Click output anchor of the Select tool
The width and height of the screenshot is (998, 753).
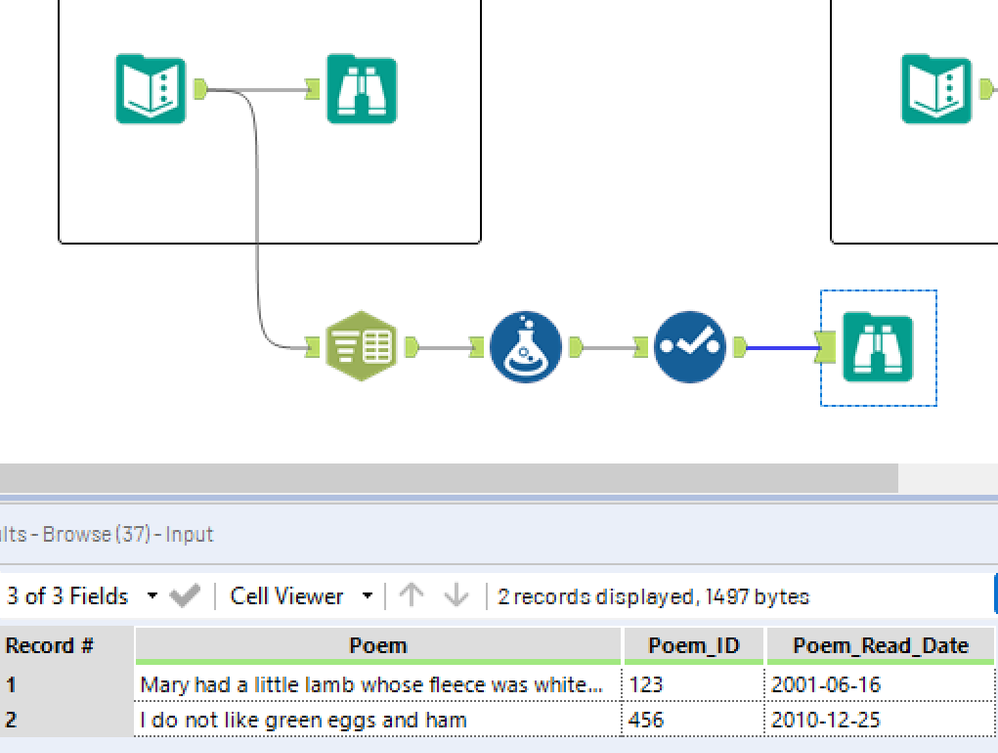(740, 347)
